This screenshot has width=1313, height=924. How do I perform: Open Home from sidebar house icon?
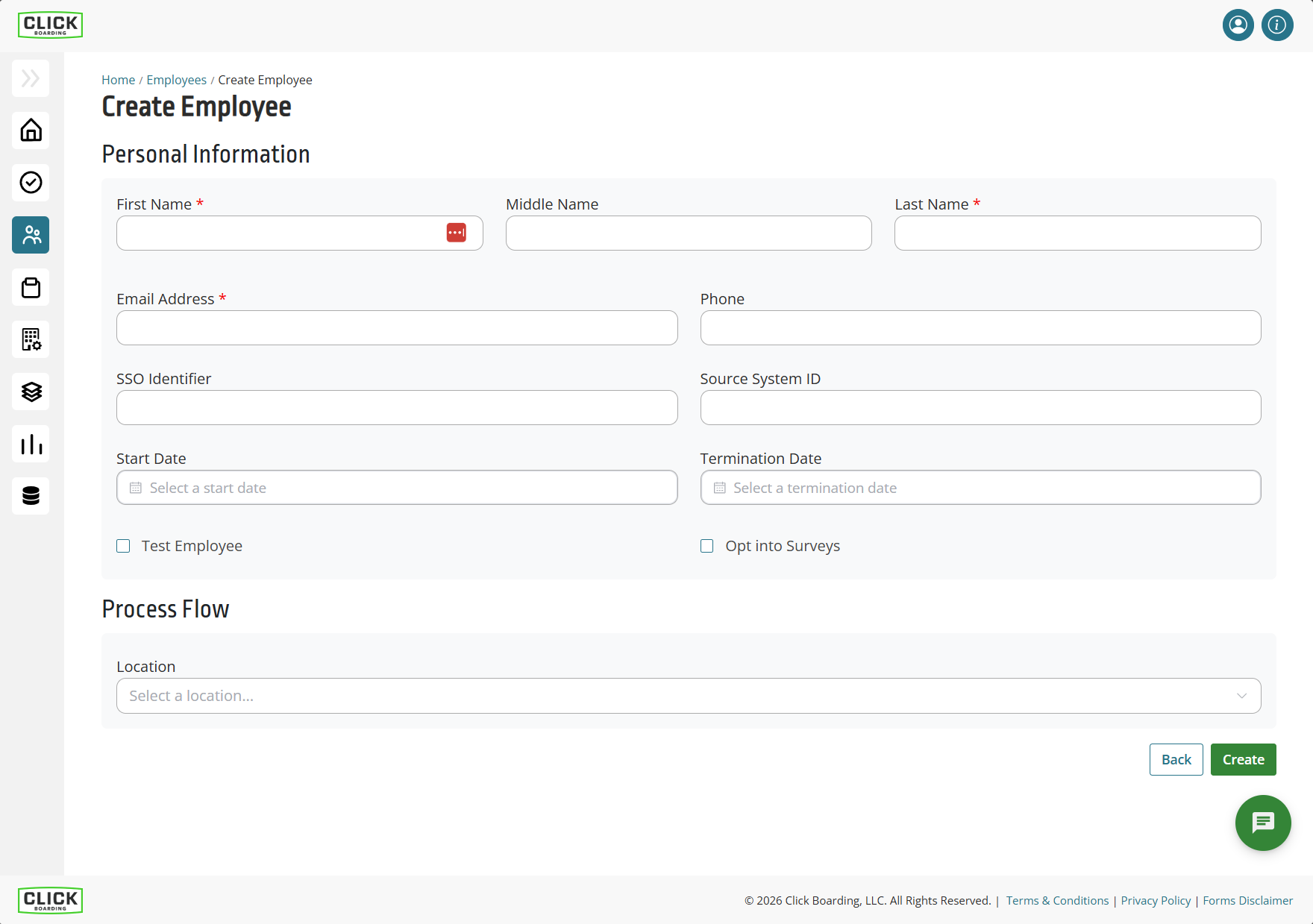31,131
